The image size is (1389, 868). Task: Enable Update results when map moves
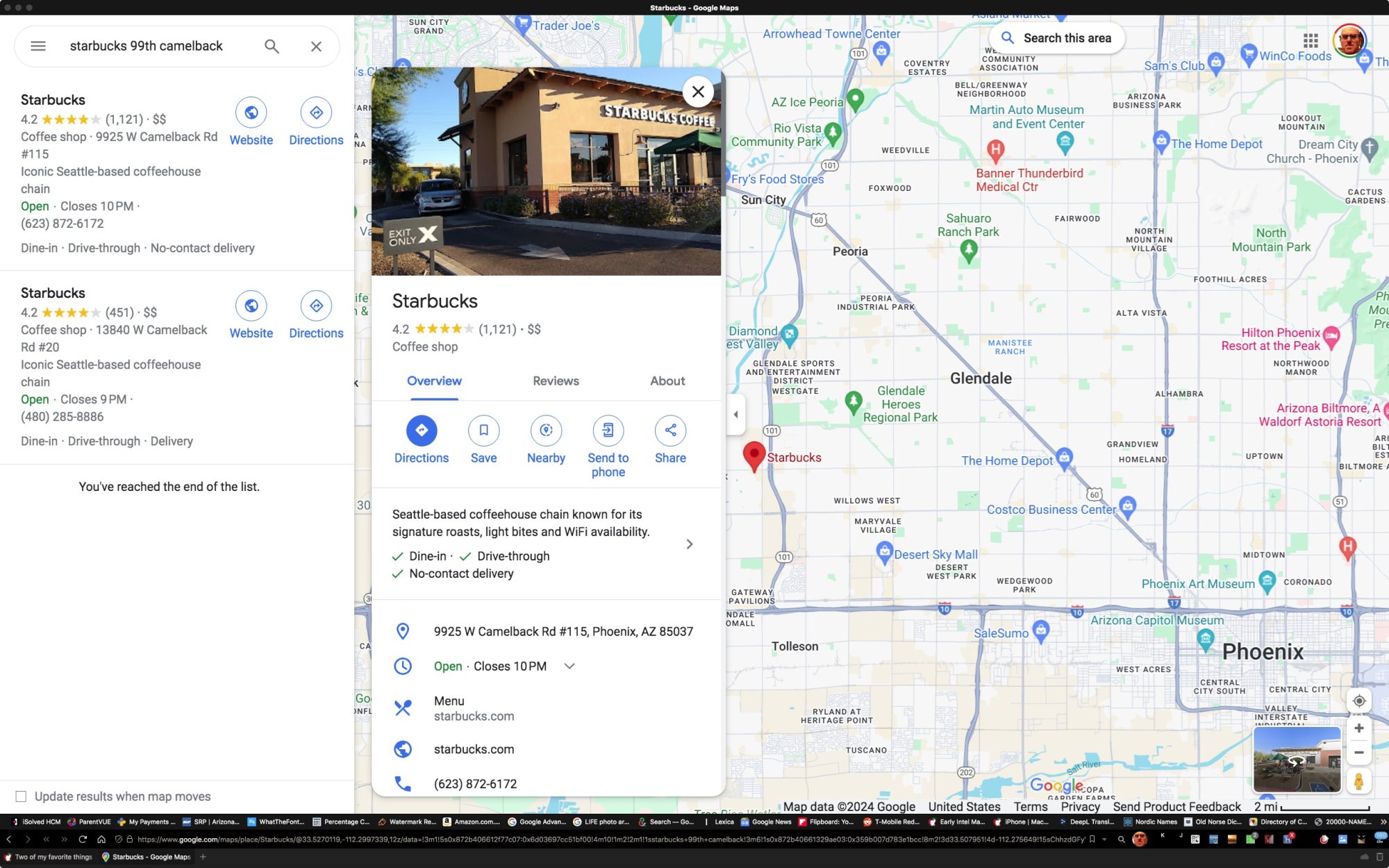[x=22, y=796]
